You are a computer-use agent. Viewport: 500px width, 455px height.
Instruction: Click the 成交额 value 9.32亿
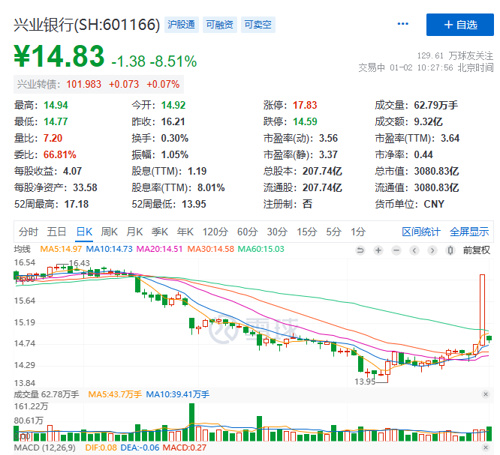[x=428, y=122]
